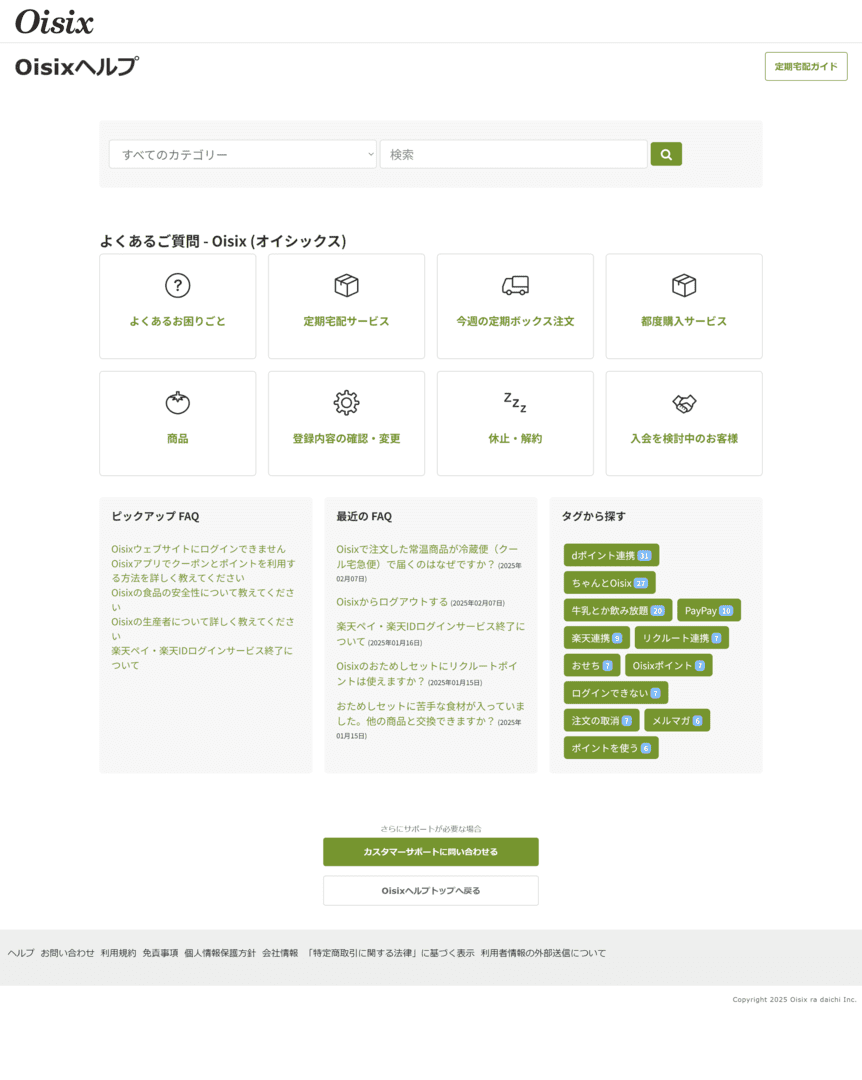Open the すべてのカテゴリー dropdown
The height and width of the screenshot is (1080, 862).
coord(243,154)
